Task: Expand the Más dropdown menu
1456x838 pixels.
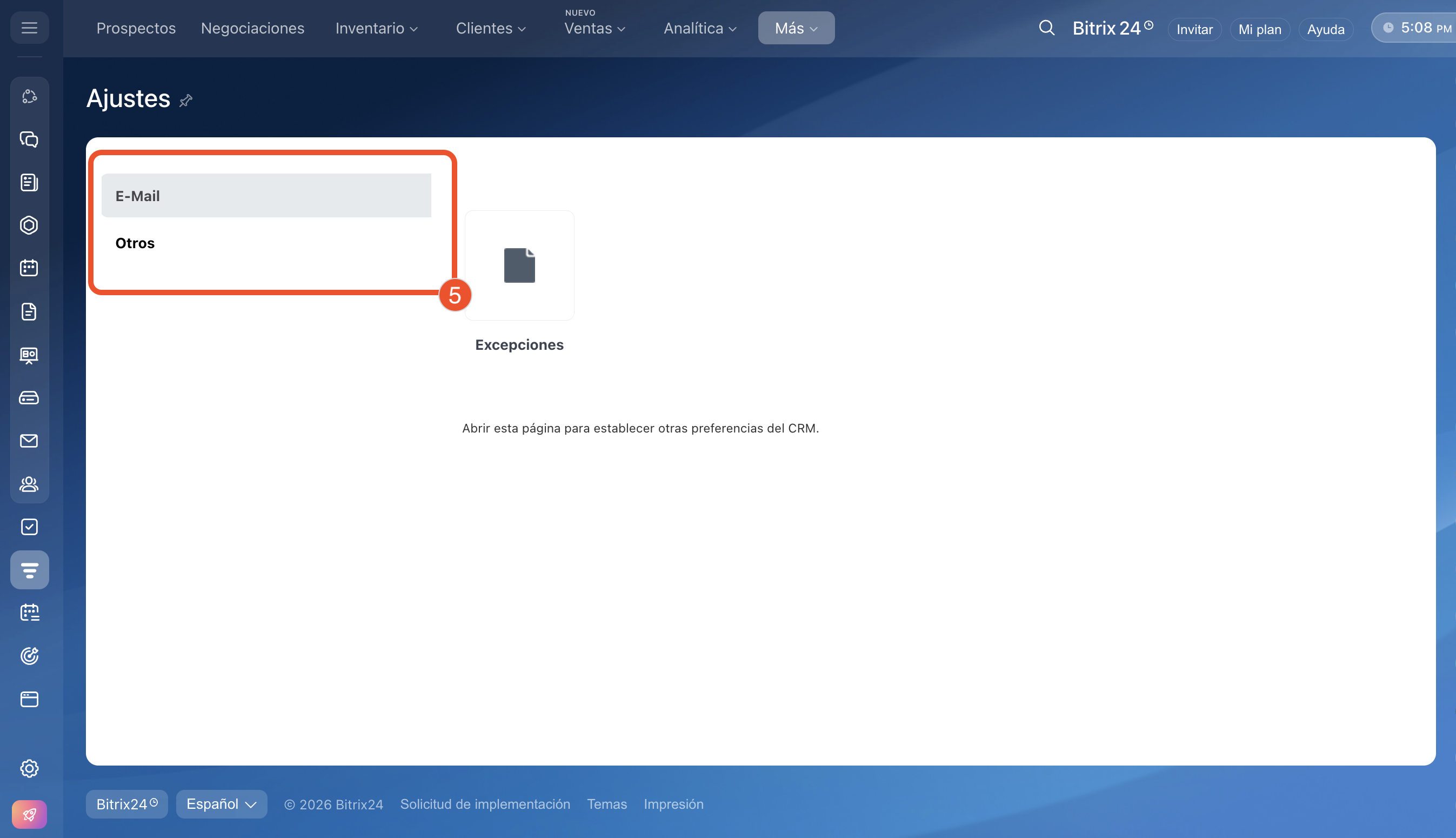Action: click(x=796, y=28)
